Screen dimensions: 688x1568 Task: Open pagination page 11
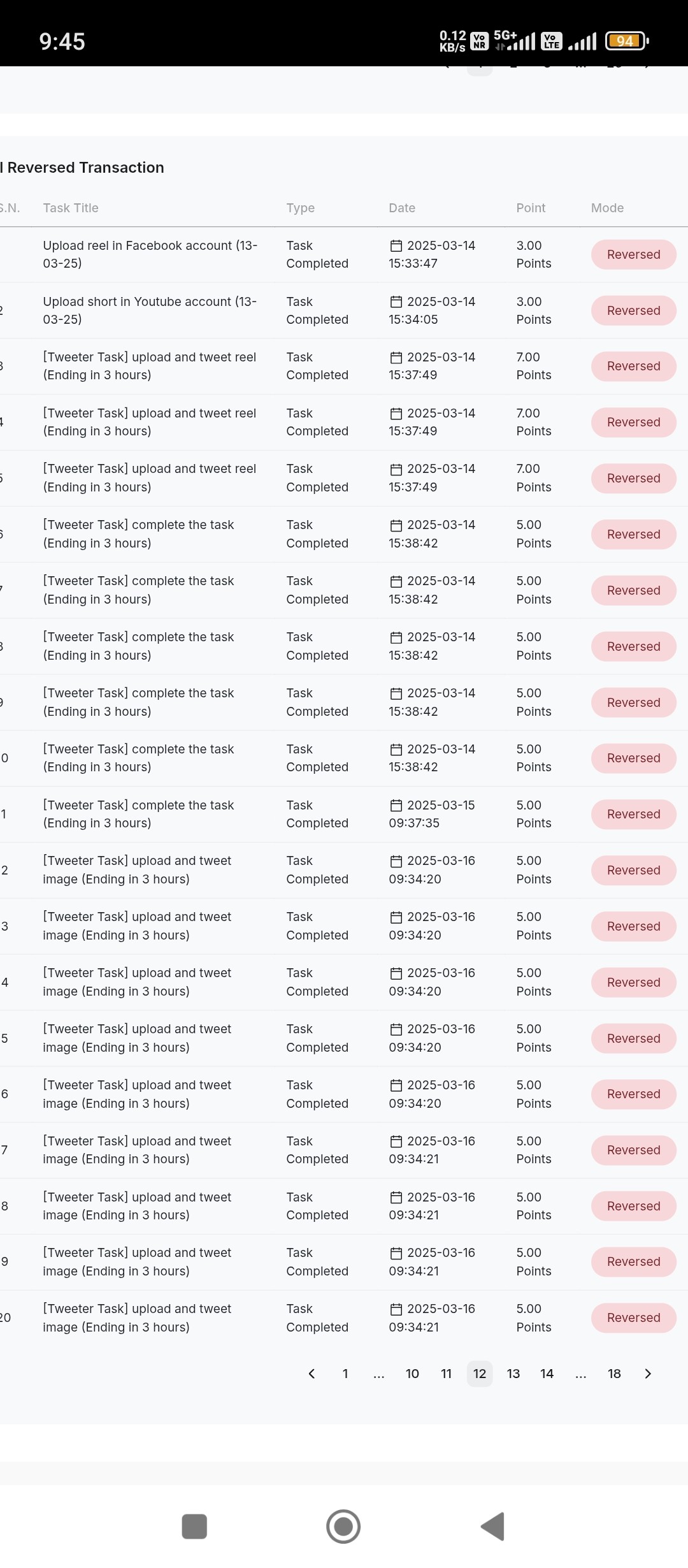pos(446,1374)
